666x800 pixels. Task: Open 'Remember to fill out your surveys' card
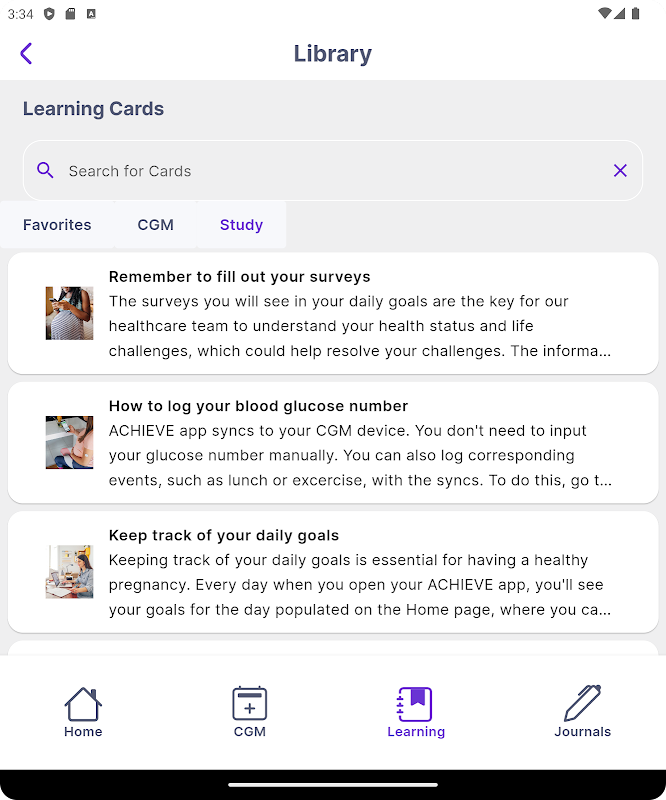coord(333,313)
